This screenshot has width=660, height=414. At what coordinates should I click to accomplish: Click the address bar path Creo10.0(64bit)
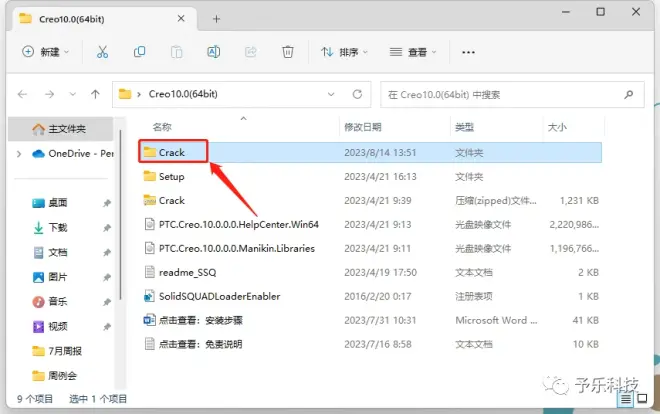pyautogui.click(x=183, y=94)
